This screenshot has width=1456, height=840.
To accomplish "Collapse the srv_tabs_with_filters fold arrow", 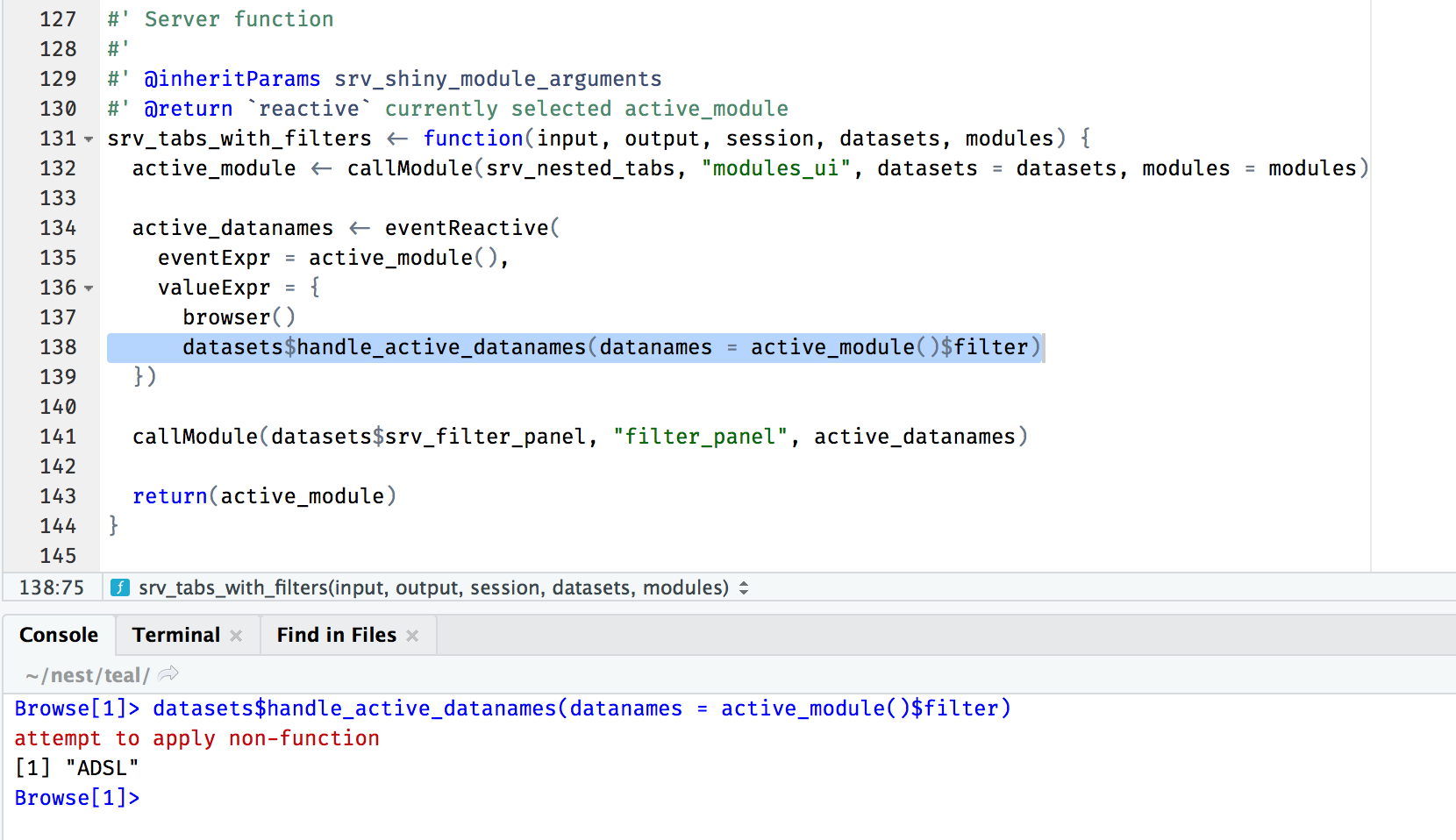I will pyautogui.click(x=89, y=139).
